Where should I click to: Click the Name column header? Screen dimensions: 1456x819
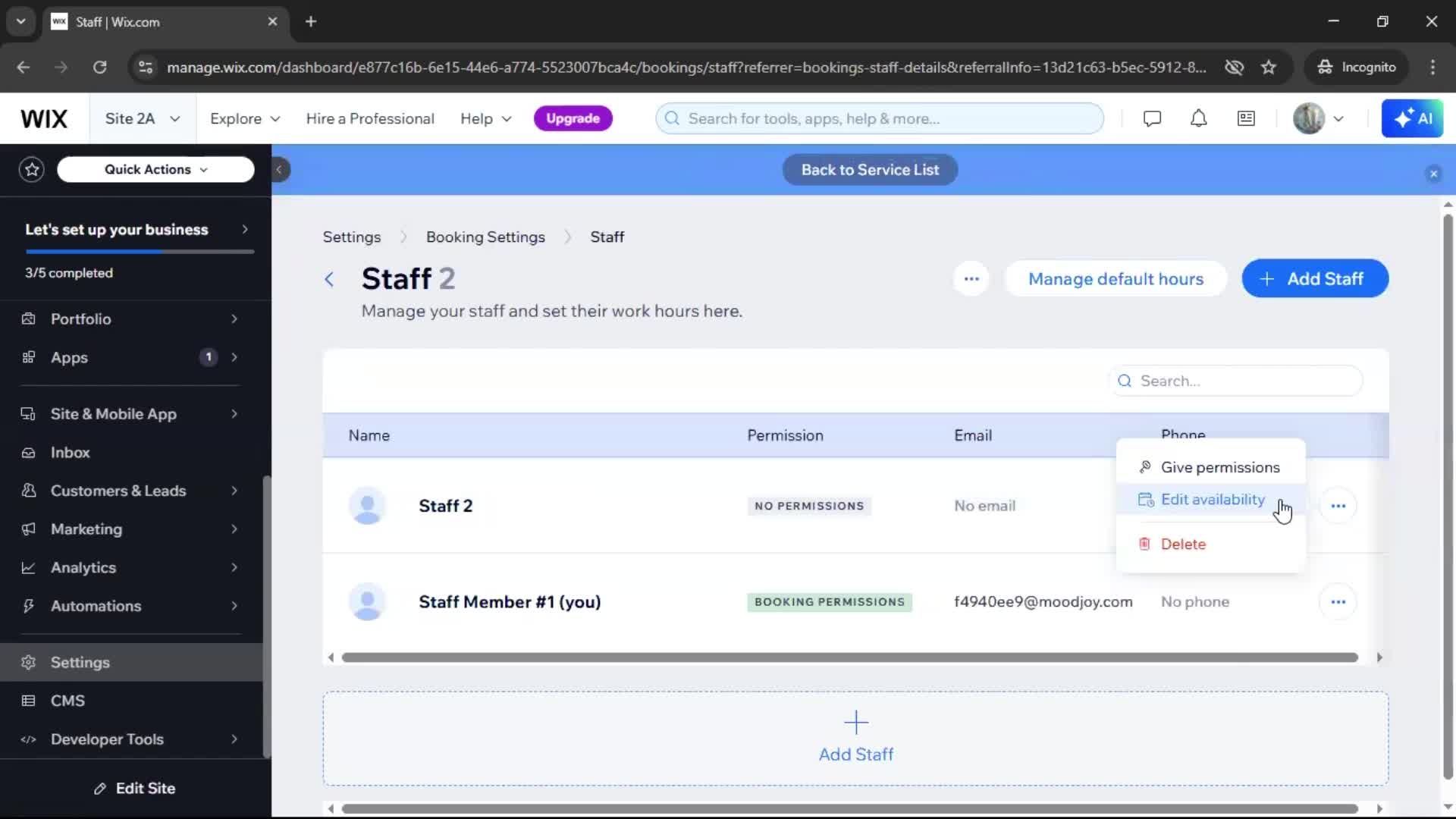369,436
